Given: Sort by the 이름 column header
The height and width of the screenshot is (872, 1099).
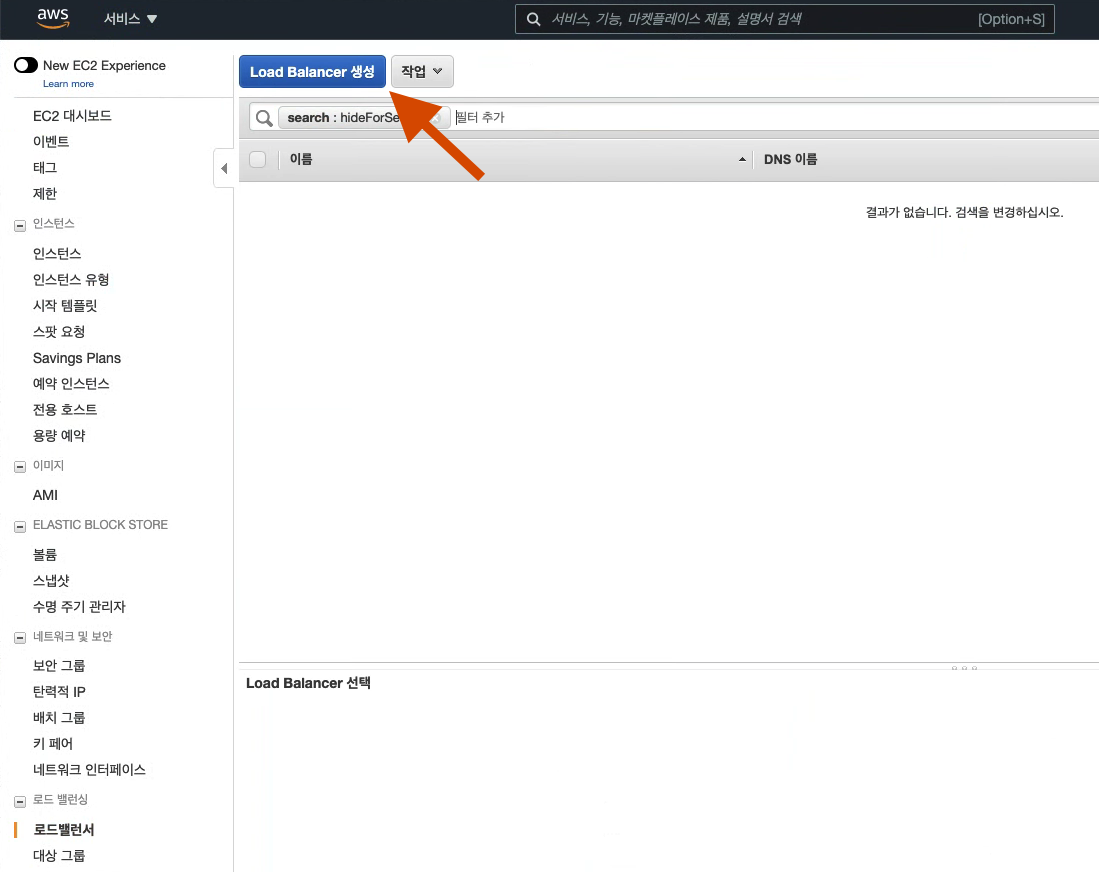Looking at the screenshot, I should tap(301, 159).
